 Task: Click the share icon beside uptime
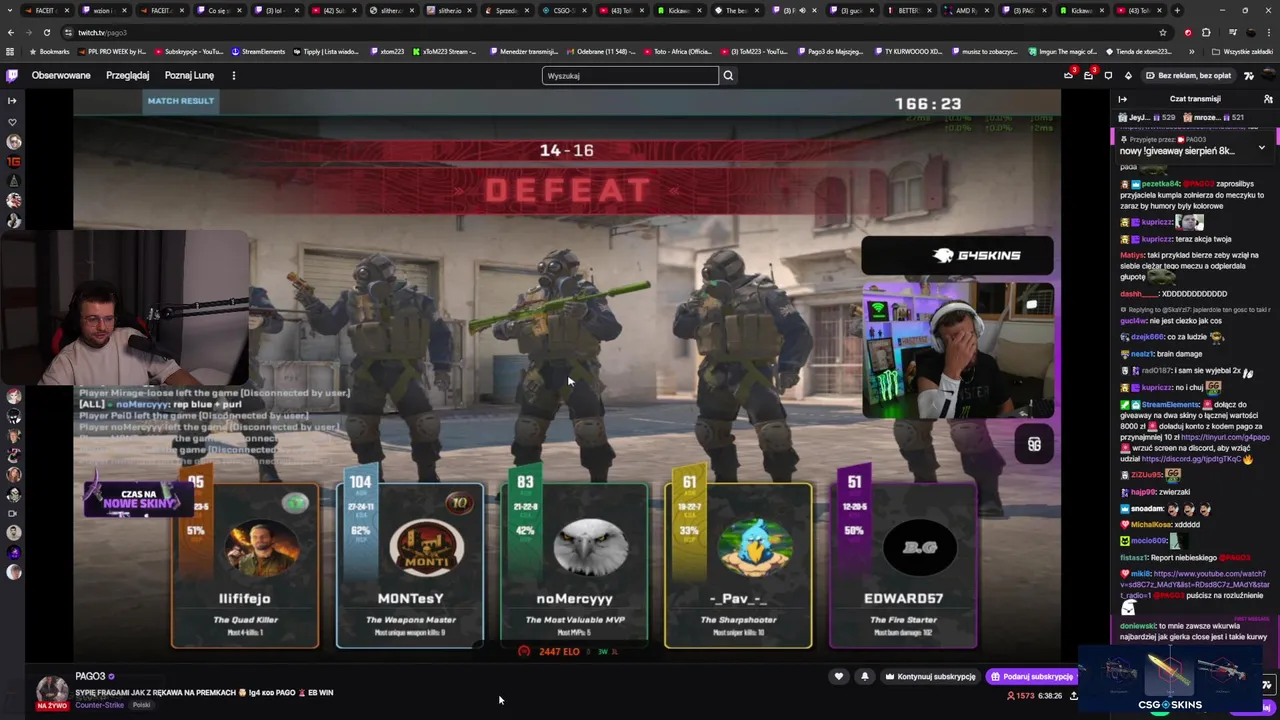tap(1073, 696)
